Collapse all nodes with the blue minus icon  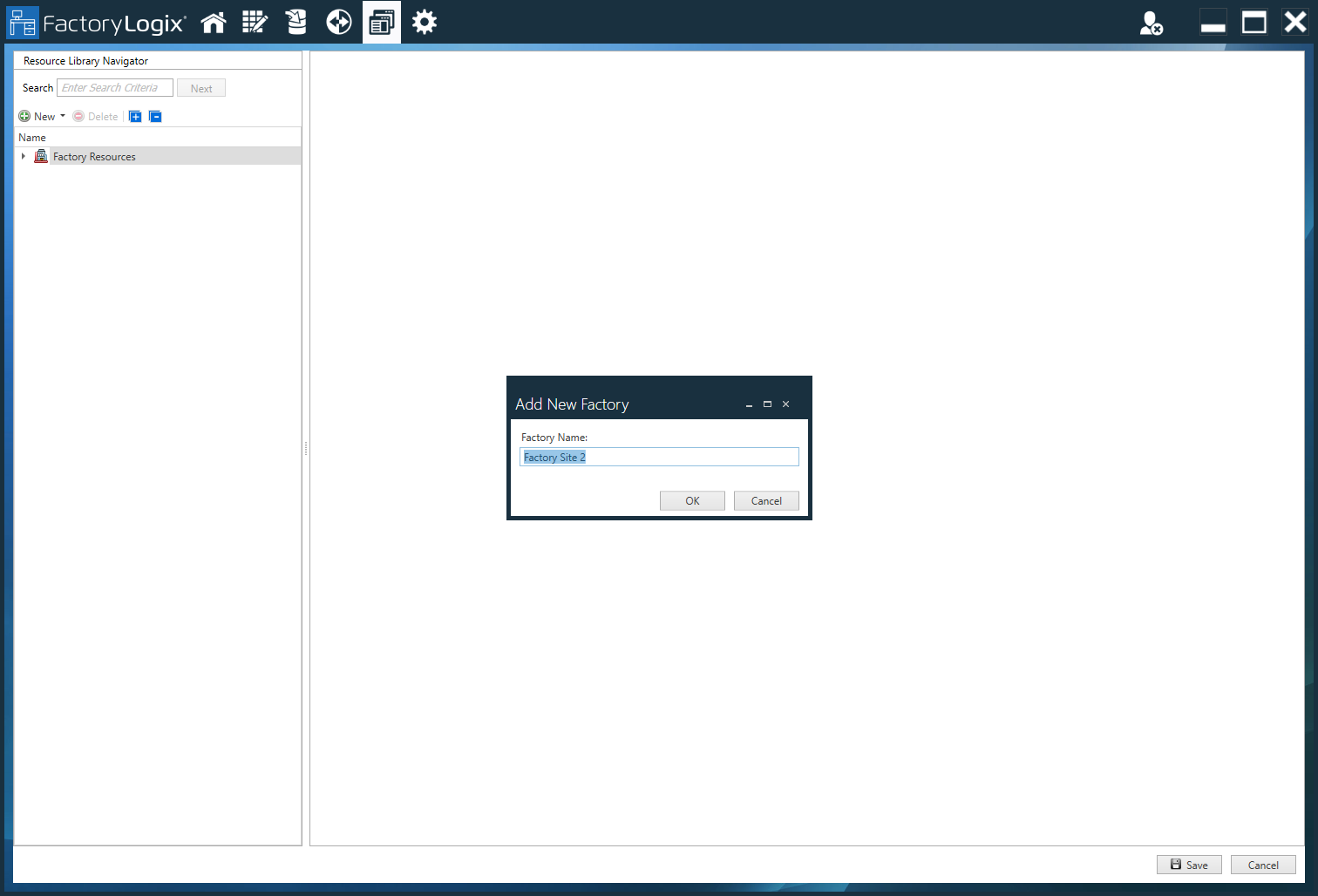tap(155, 116)
